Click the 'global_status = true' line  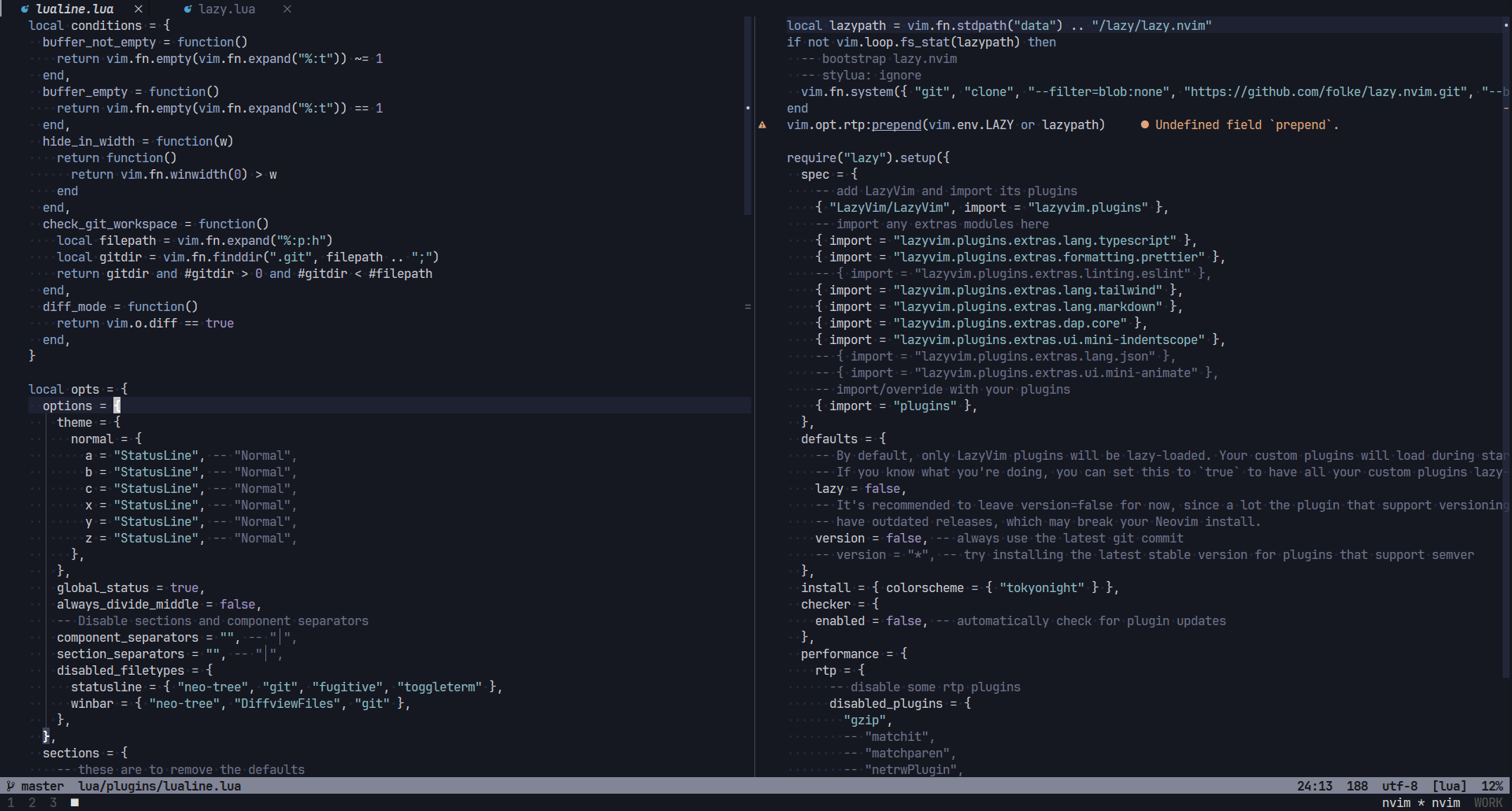(131, 587)
